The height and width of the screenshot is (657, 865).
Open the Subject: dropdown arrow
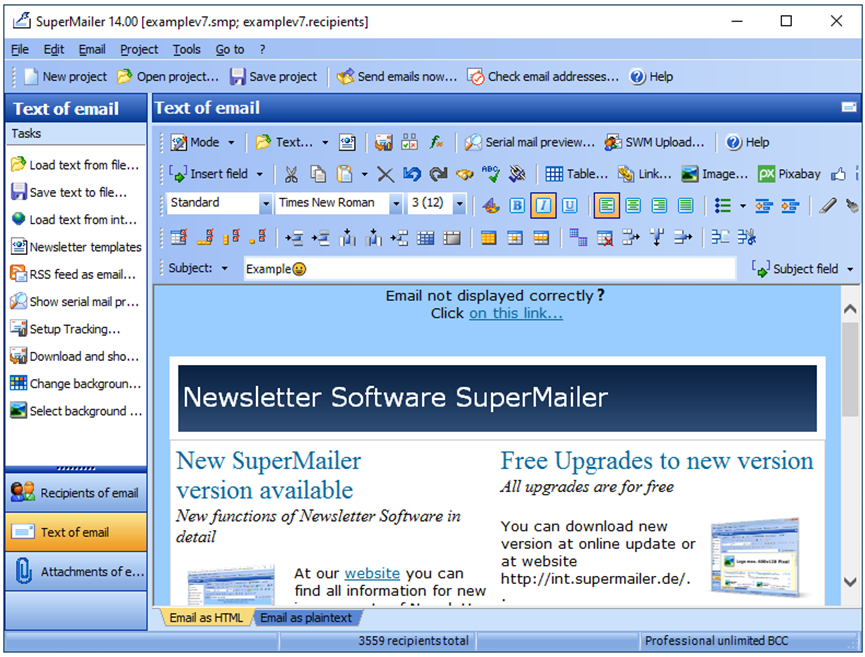click(225, 269)
